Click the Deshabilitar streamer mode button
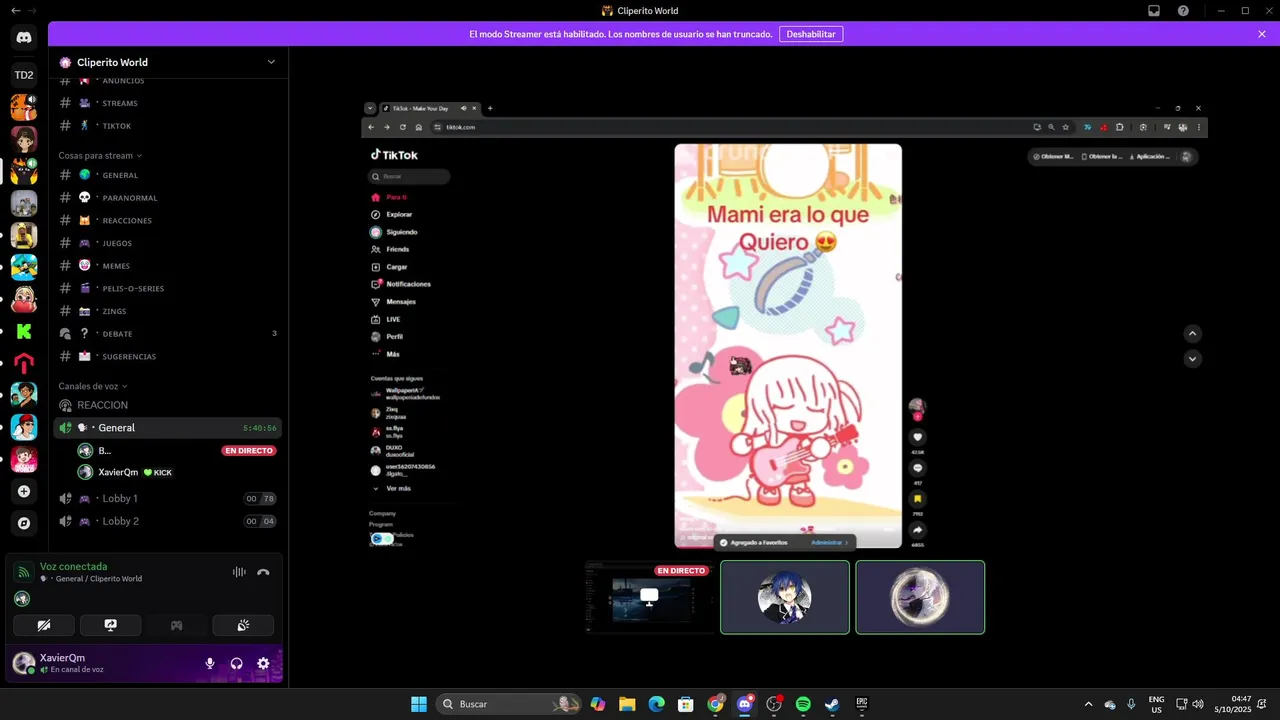 [x=811, y=34]
